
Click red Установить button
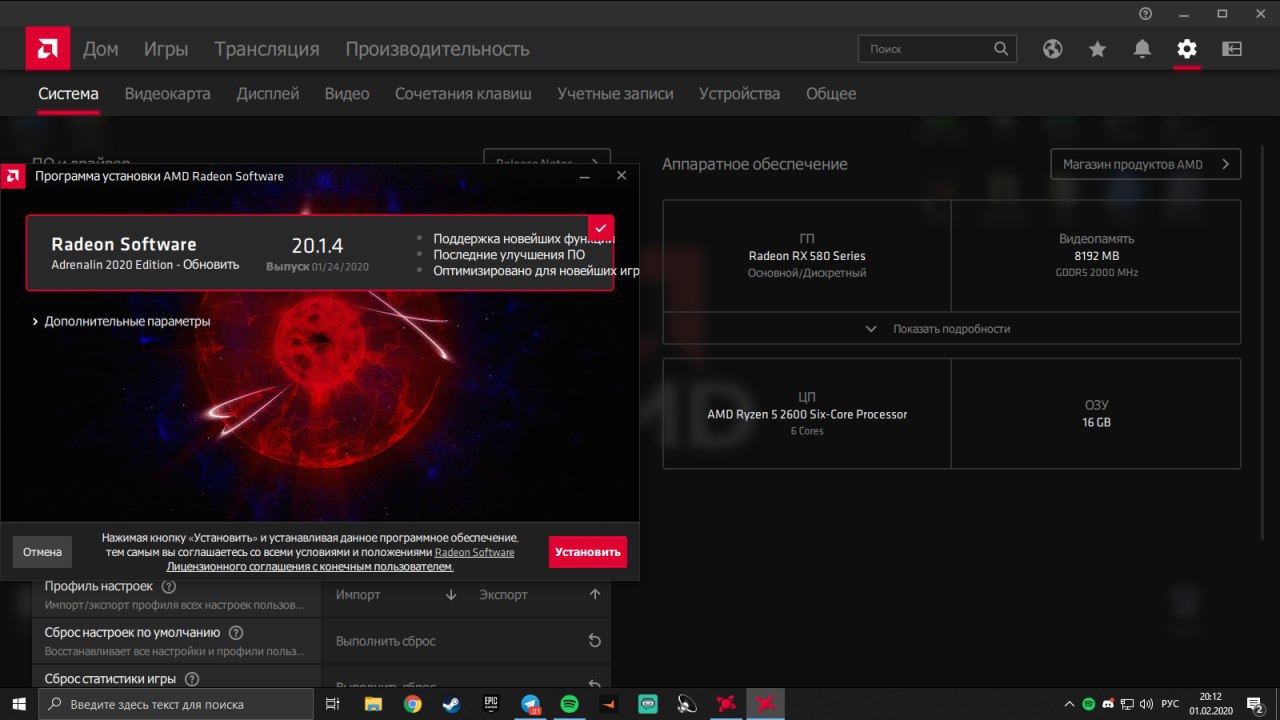pyautogui.click(x=588, y=552)
